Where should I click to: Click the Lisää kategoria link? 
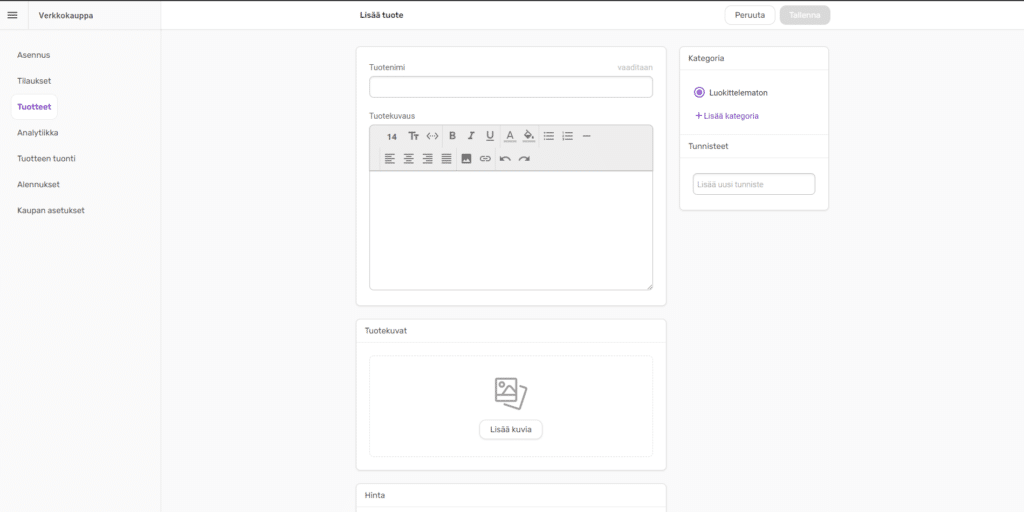click(727, 116)
